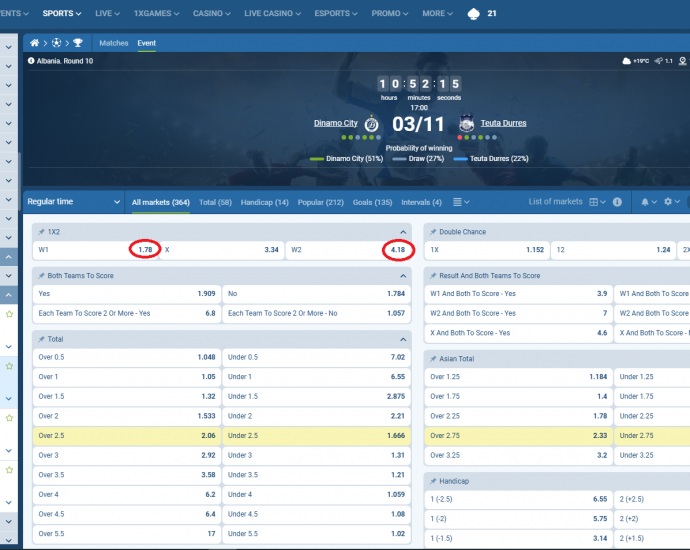Select Both Teams To Score No 1.784
Viewport: 690px width, 550px height.
[316, 294]
